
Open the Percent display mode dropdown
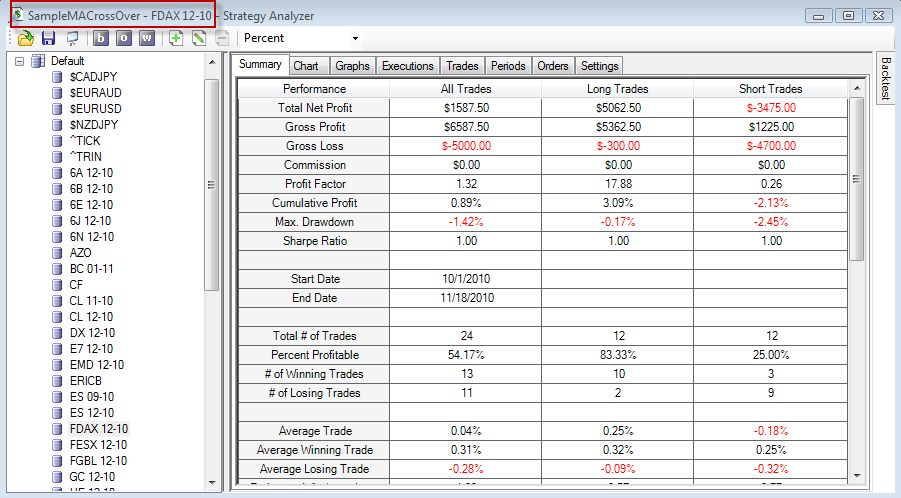point(355,38)
